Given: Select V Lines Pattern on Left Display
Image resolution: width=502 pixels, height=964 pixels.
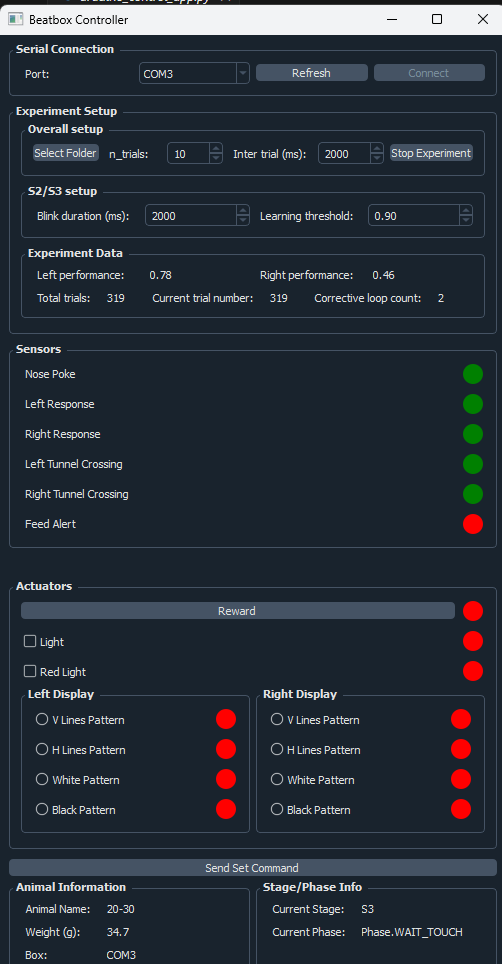Looking at the screenshot, I should coord(42,719).
